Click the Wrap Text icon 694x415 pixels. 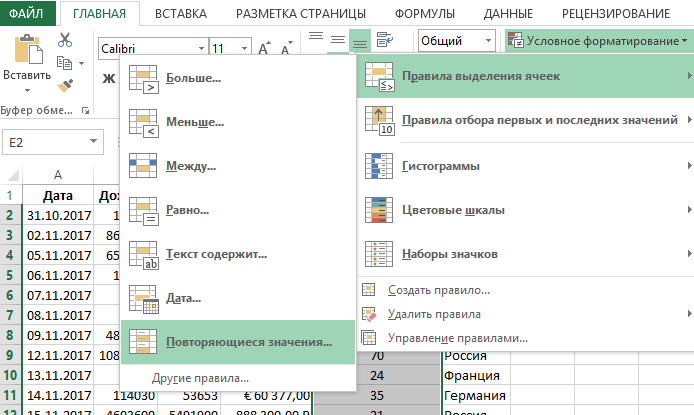tap(385, 39)
